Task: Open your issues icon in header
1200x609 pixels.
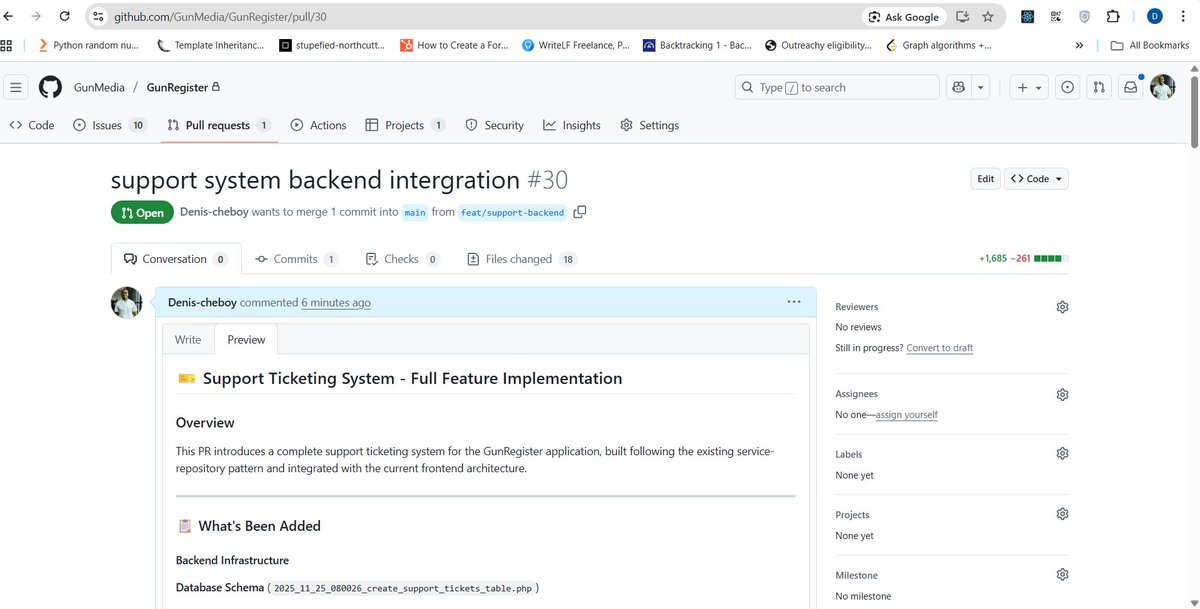Action: click(x=1068, y=88)
